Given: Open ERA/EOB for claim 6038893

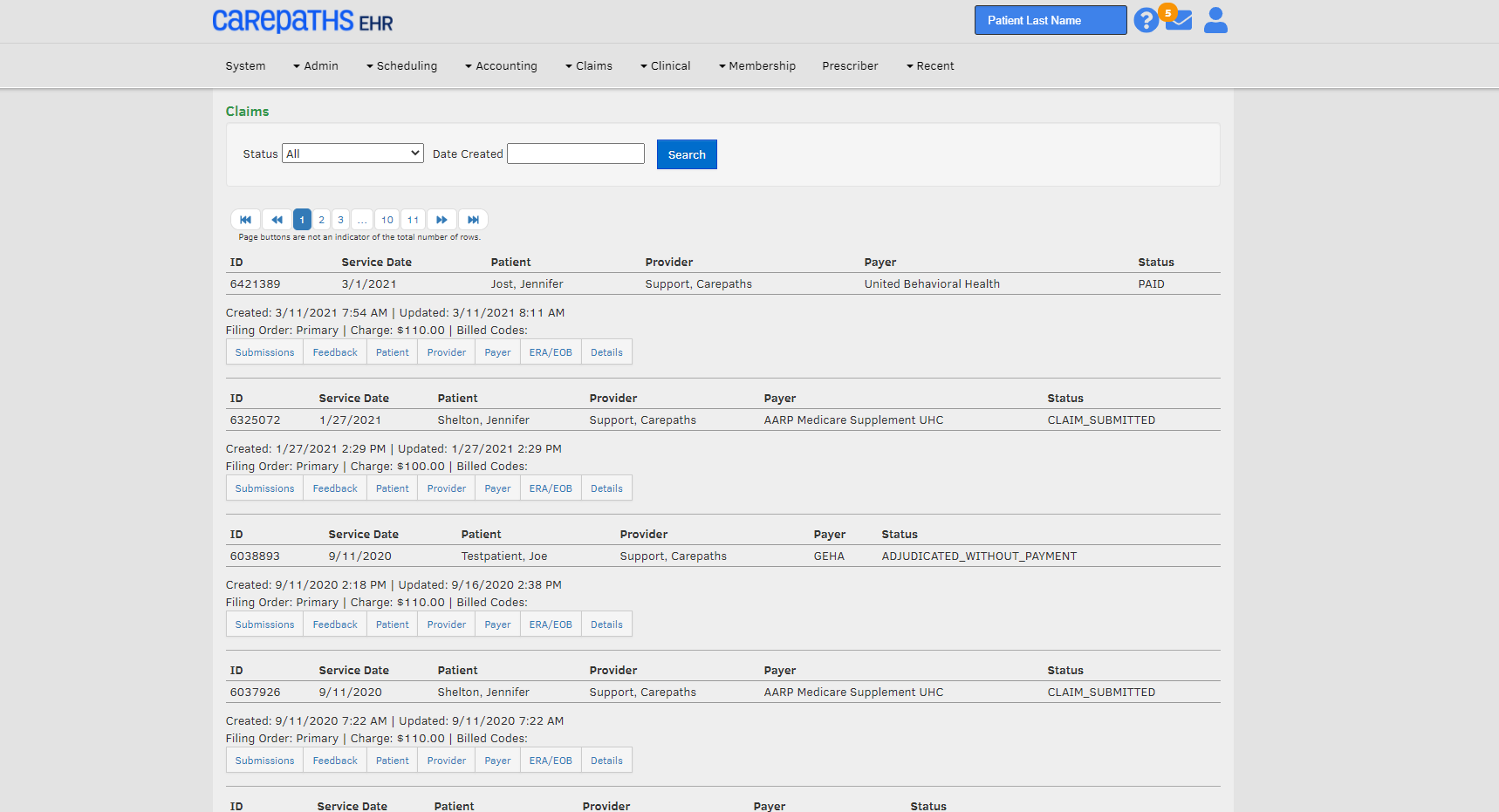Looking at the screenshot, I should point(550,624).
